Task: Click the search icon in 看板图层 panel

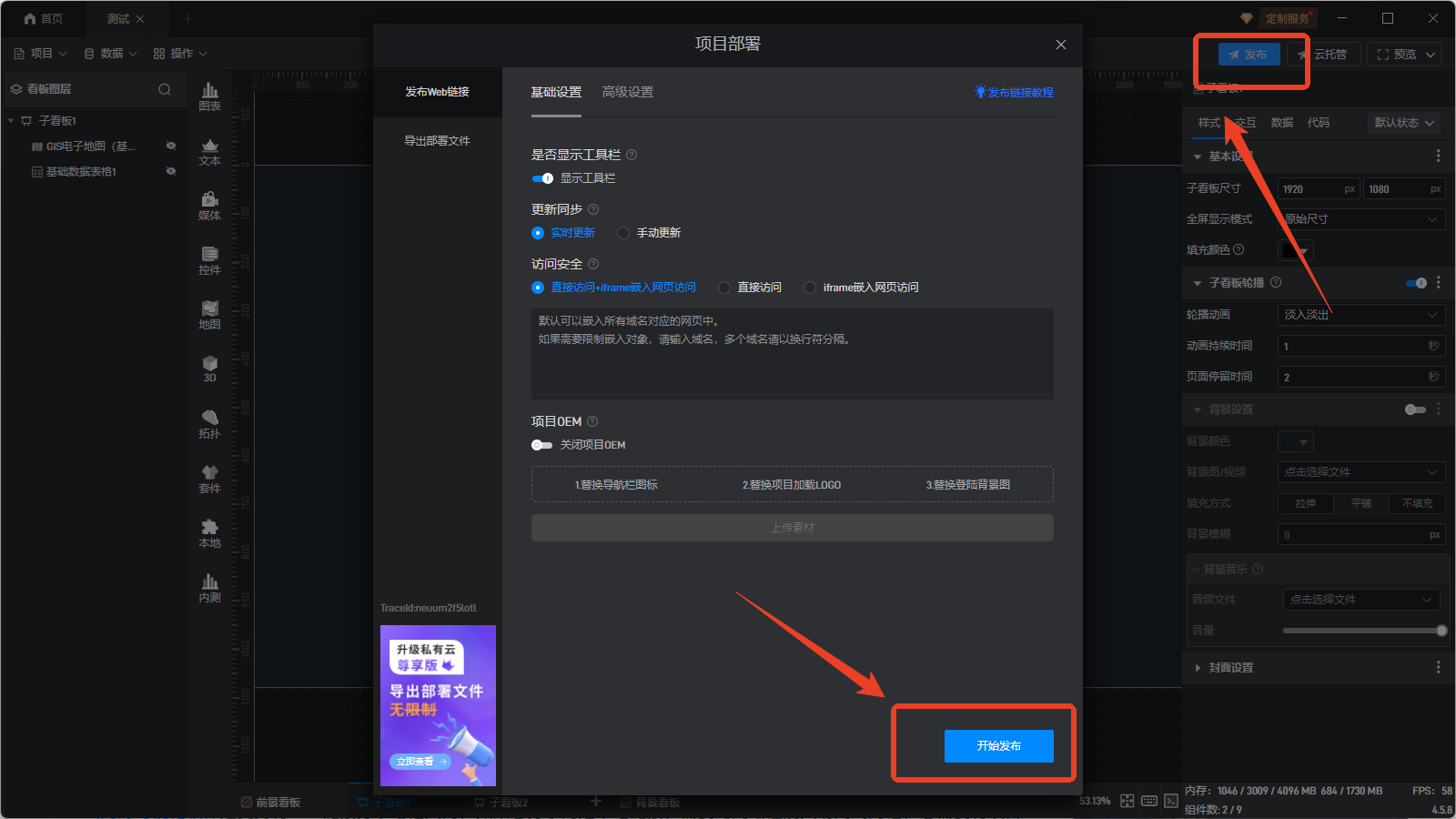Action: (x=165, y=89)
